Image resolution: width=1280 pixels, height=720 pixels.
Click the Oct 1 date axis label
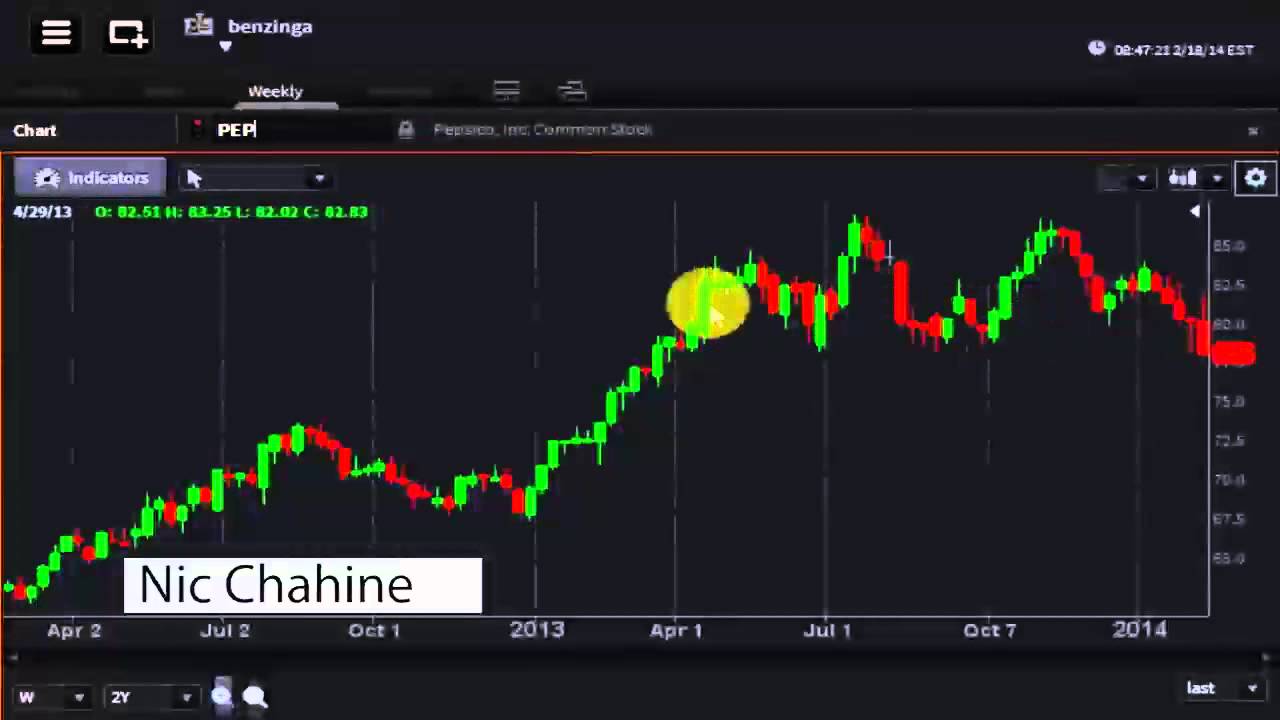coord(374,630)
